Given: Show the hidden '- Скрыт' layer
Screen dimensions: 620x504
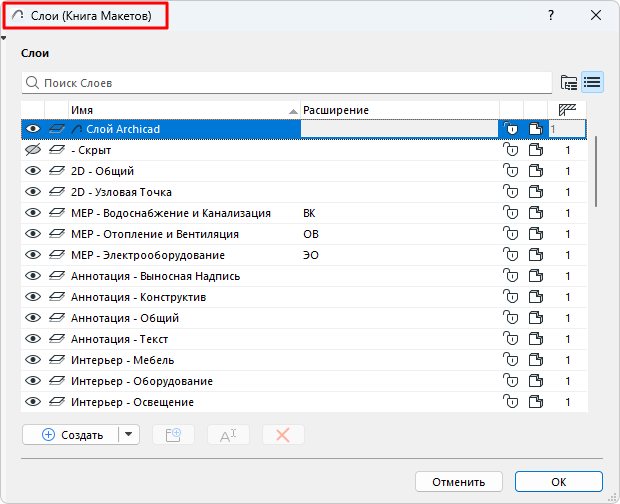Looking at the screenshot, I should [33, 150].
